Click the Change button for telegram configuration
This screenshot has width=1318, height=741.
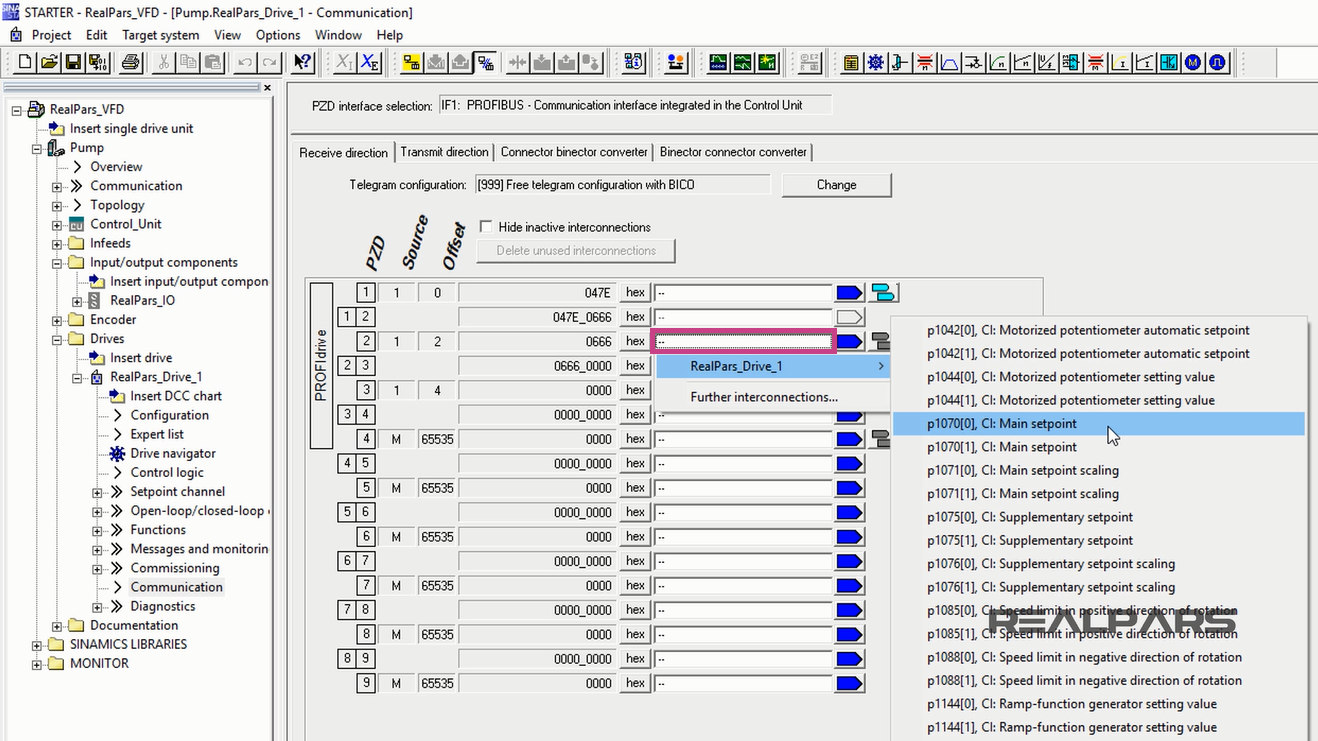836,185
